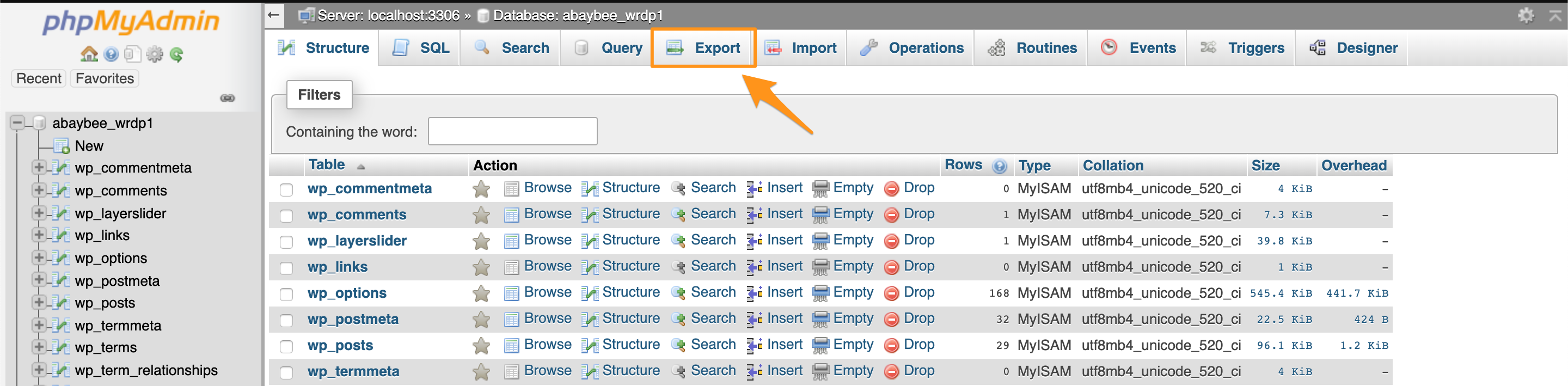Click the favorite star for wp_options
1568x386 pixels.
[481, 293]
